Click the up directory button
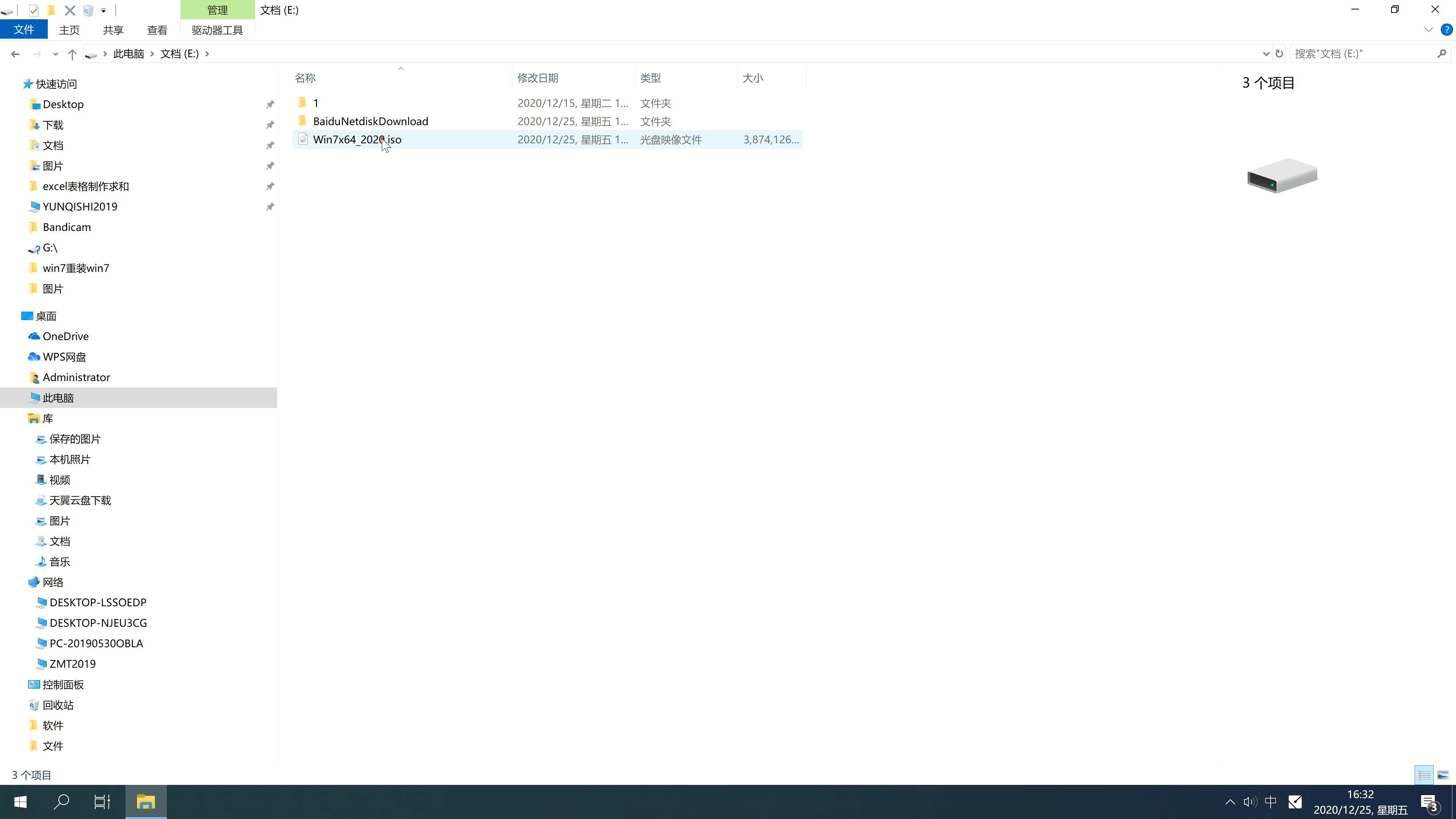Screen dimensions: 1456x819 (71, 53)
